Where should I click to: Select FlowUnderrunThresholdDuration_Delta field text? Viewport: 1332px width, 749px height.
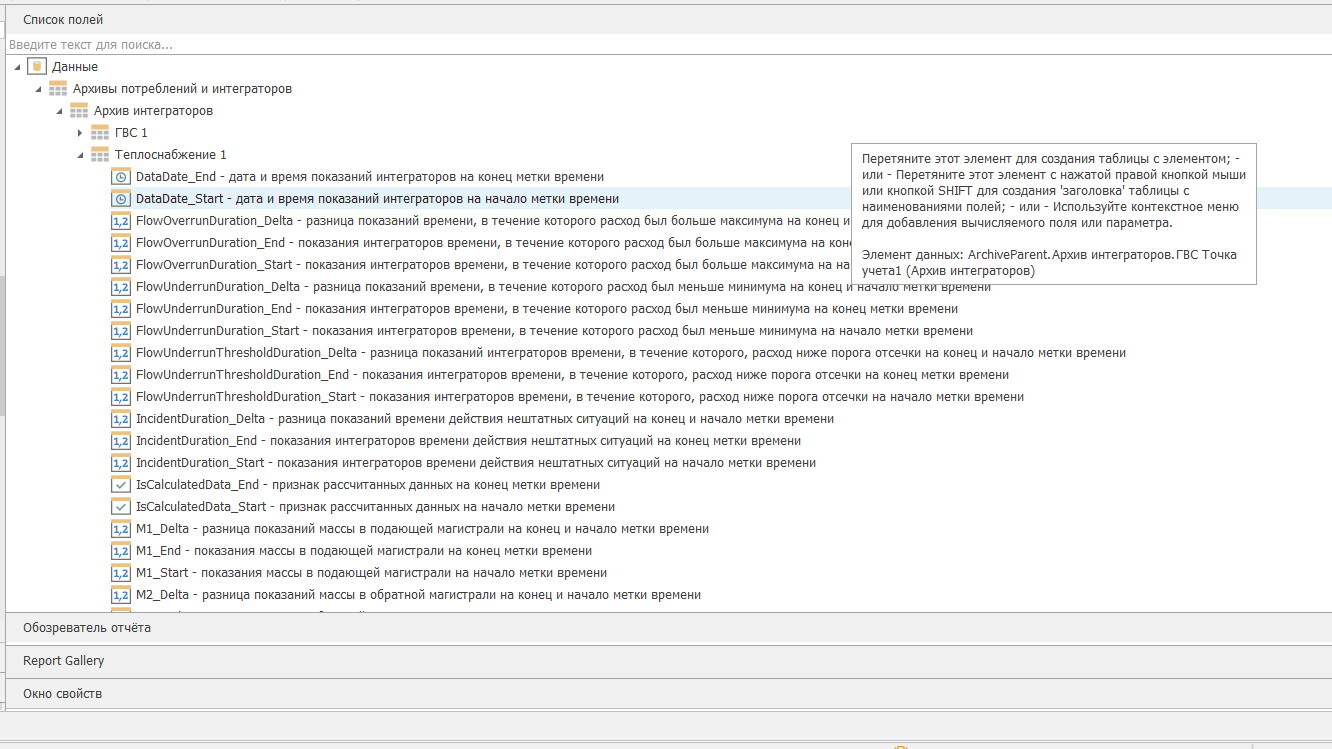tap(631, 352)
